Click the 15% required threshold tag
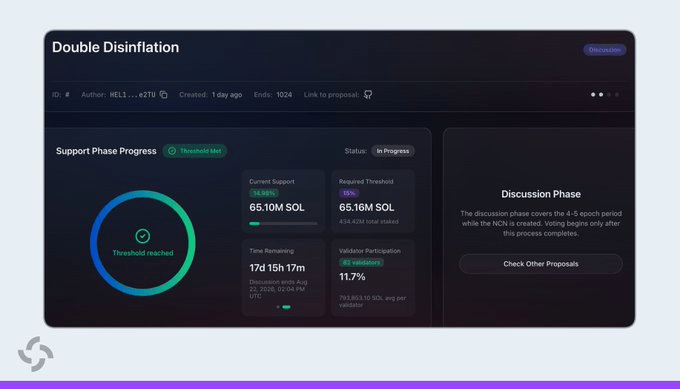This screenshot has width=680, height=389. [x=349, y=193]
